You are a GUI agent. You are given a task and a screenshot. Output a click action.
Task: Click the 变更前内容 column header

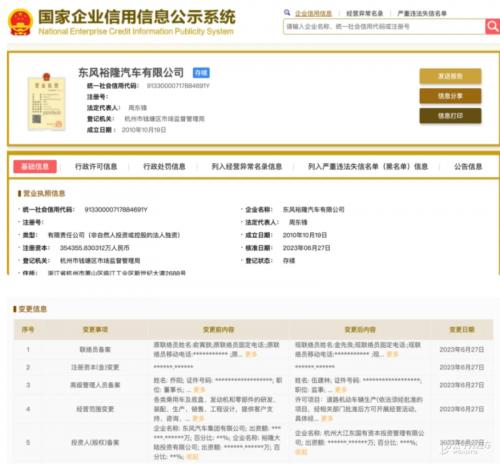[x=219, y=330]
